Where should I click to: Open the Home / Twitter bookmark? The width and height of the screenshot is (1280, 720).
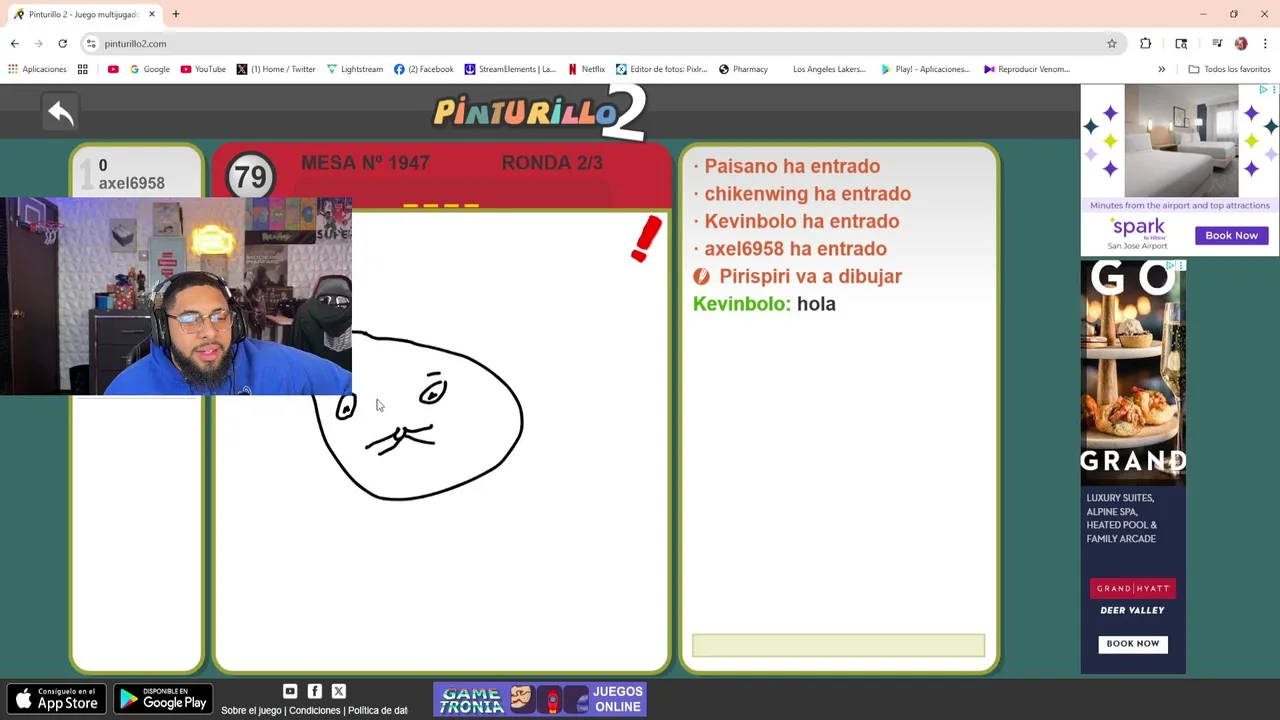click(x=276, y=69)
